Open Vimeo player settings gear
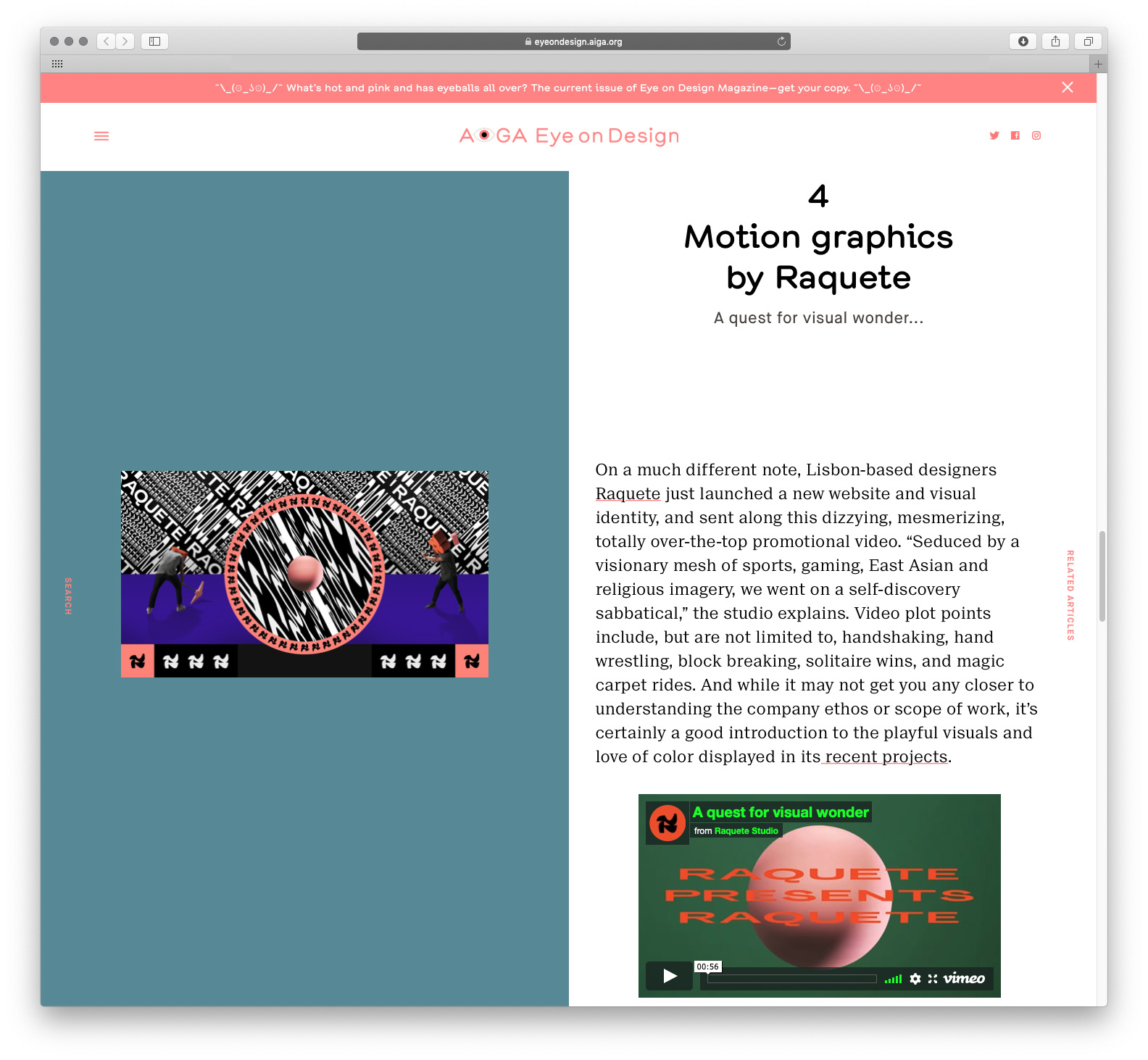Screen dimensions: 1148x1060 point(915,979)
